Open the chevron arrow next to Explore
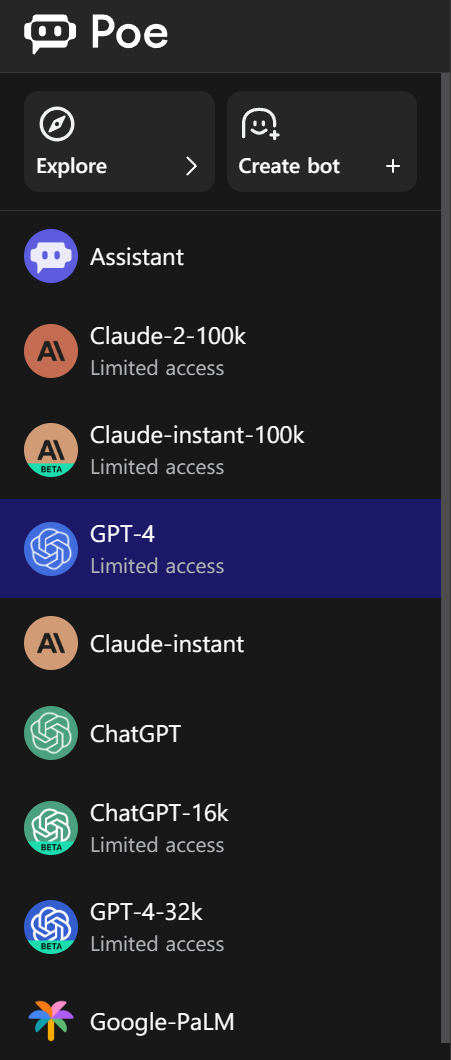451x1060 pixels. point(192,166)
